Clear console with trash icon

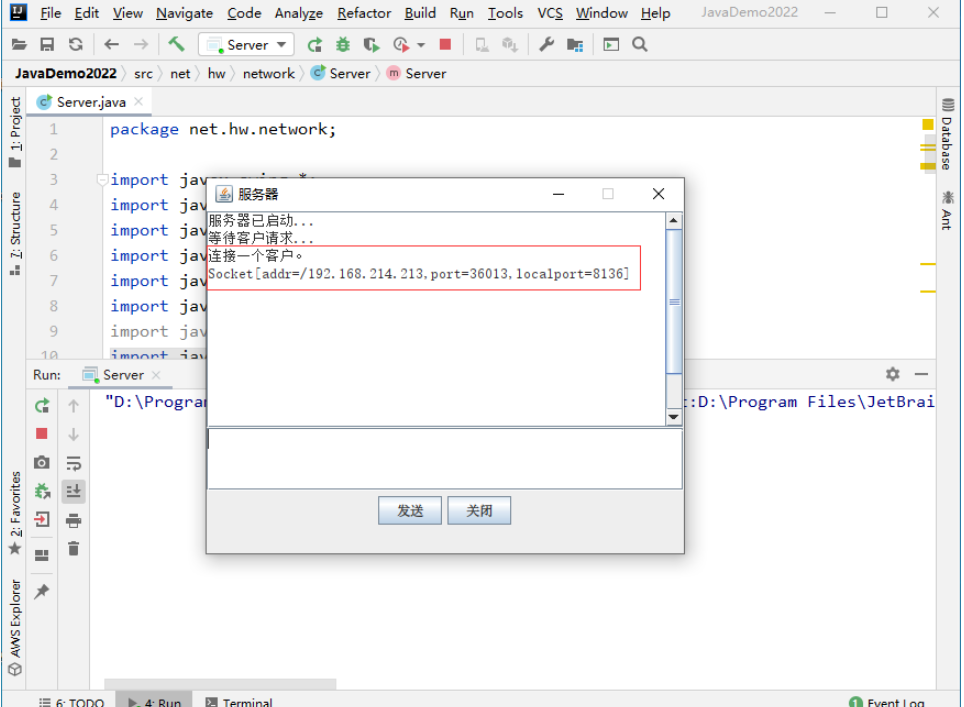point(74,548)
